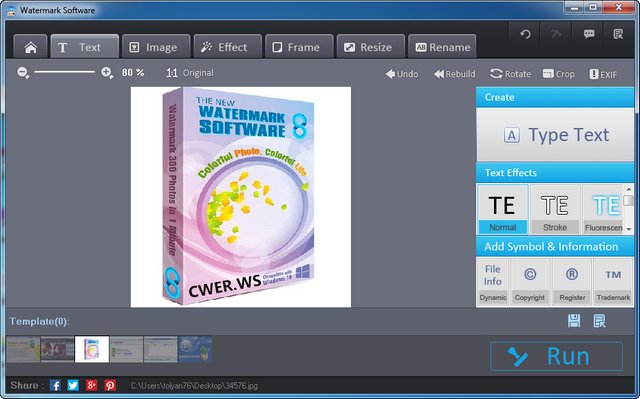The height and width of the screenshot is (399, 640).
Task: Click the top-right undo arrow icon
Action: [525, 34]
